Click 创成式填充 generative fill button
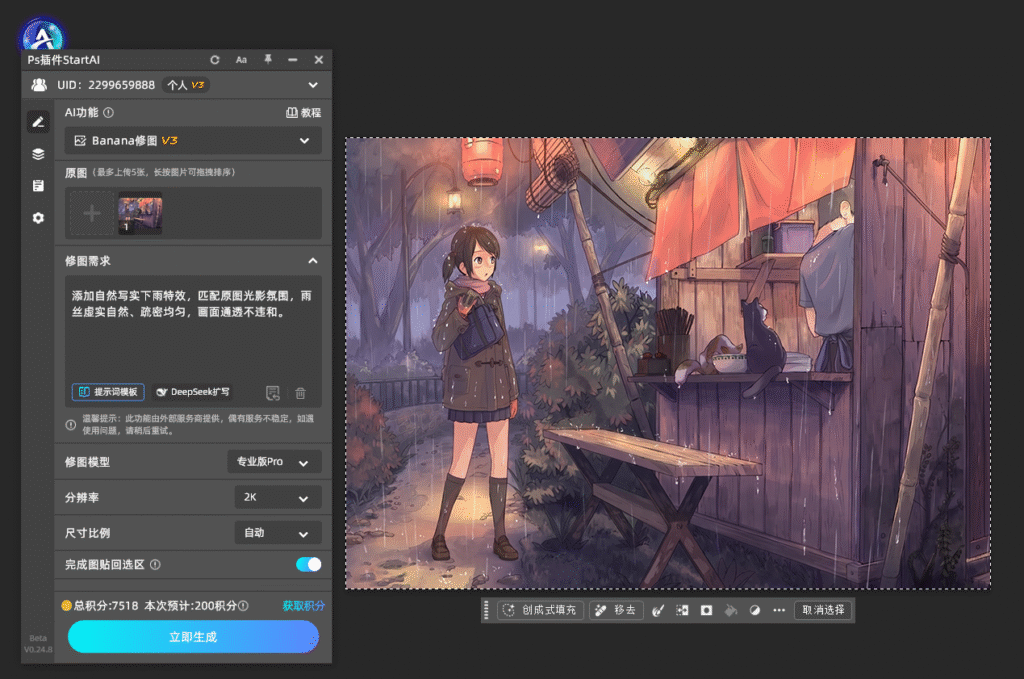1024x679 pixels. [540, 610]
